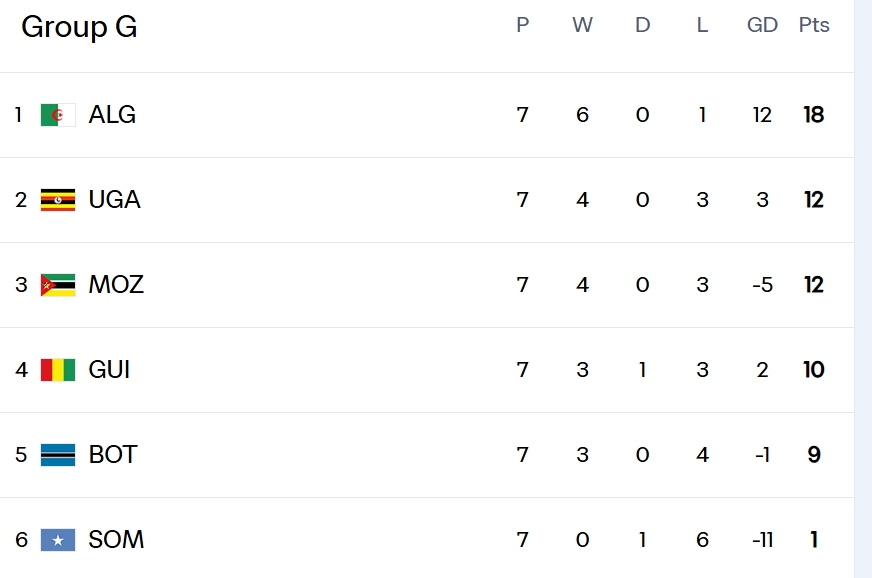Click the Pts column header
Image resolution: width=872 pixels, height=578 pixels.
point(814,26)
